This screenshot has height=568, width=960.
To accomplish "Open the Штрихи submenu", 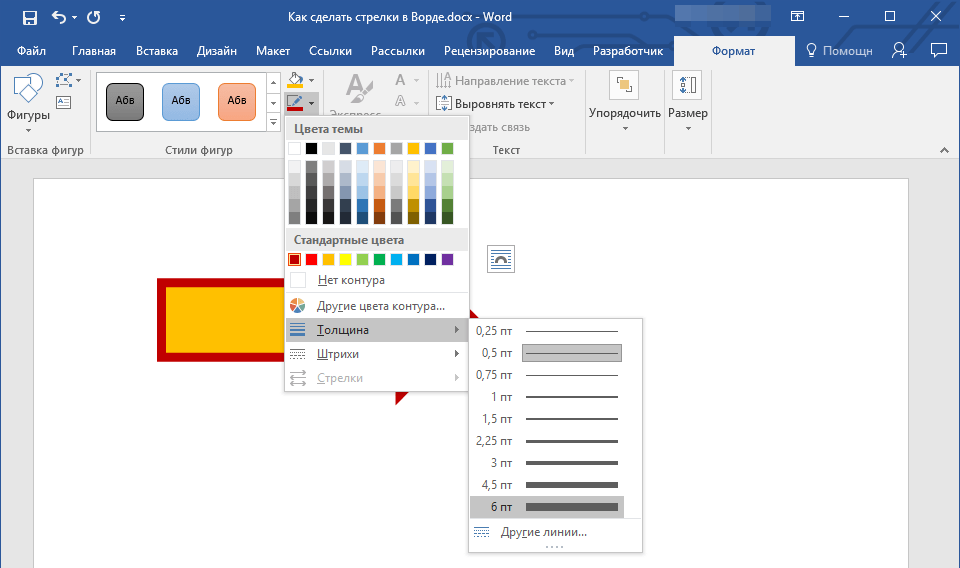I will pos(377,354).
